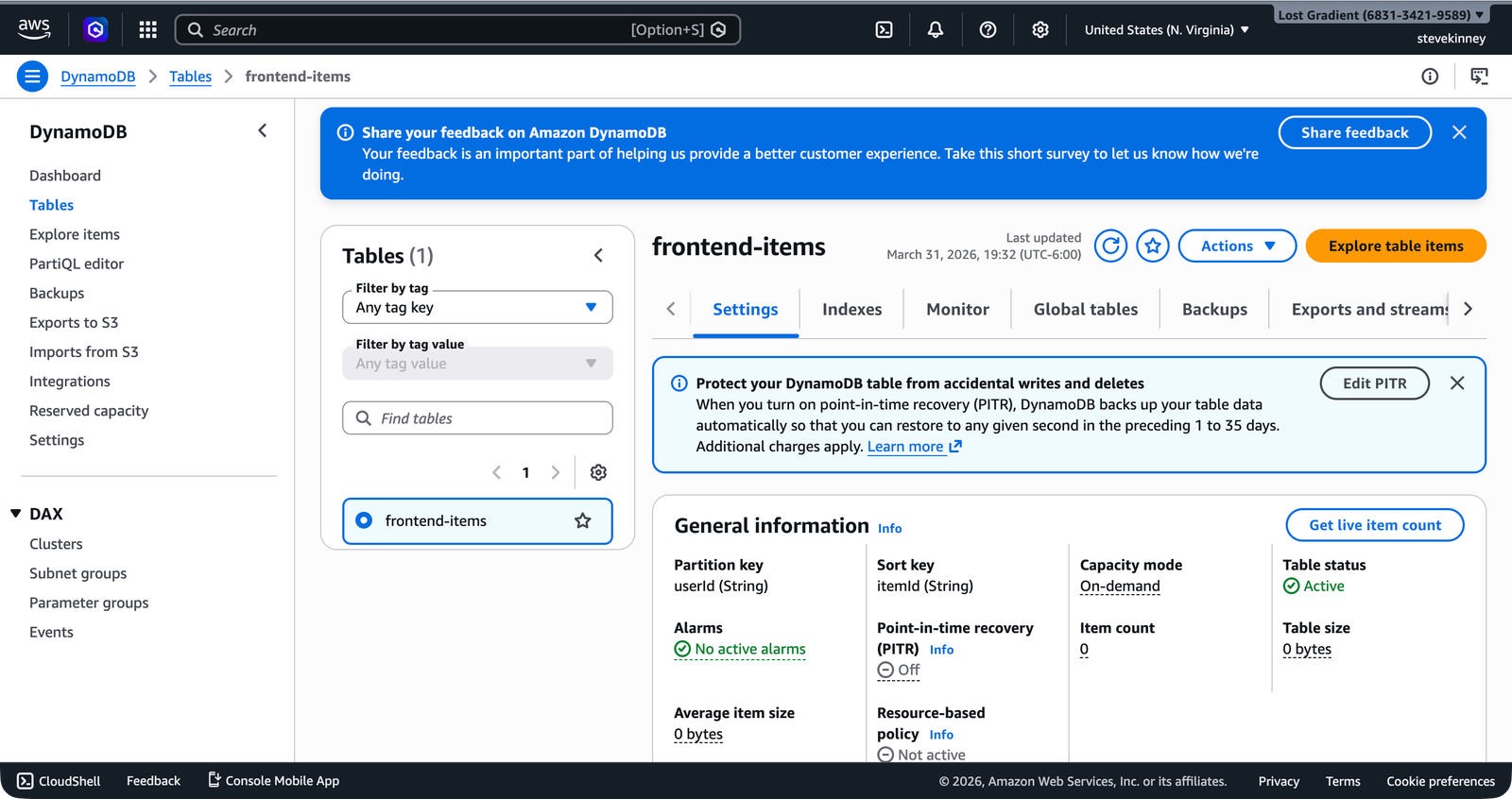Open DAX Clusters in the sidebar
This screenshot has width=1512, height=799.
point(56,544)
